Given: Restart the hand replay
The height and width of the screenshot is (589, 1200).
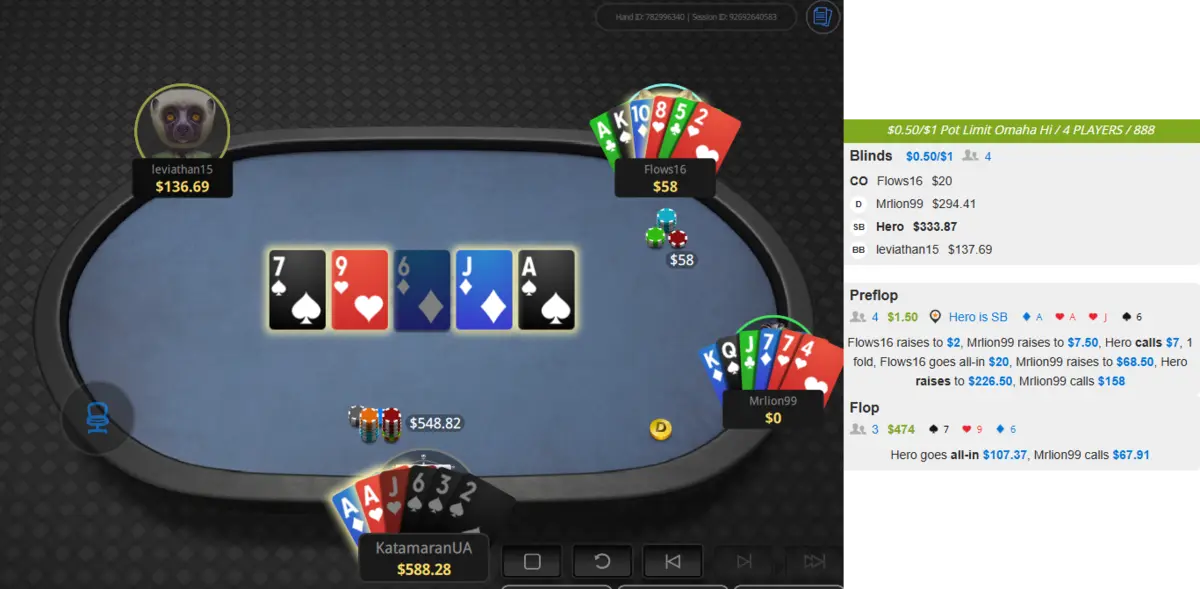Looking at the screenshot, I should [x=602, y=561].
